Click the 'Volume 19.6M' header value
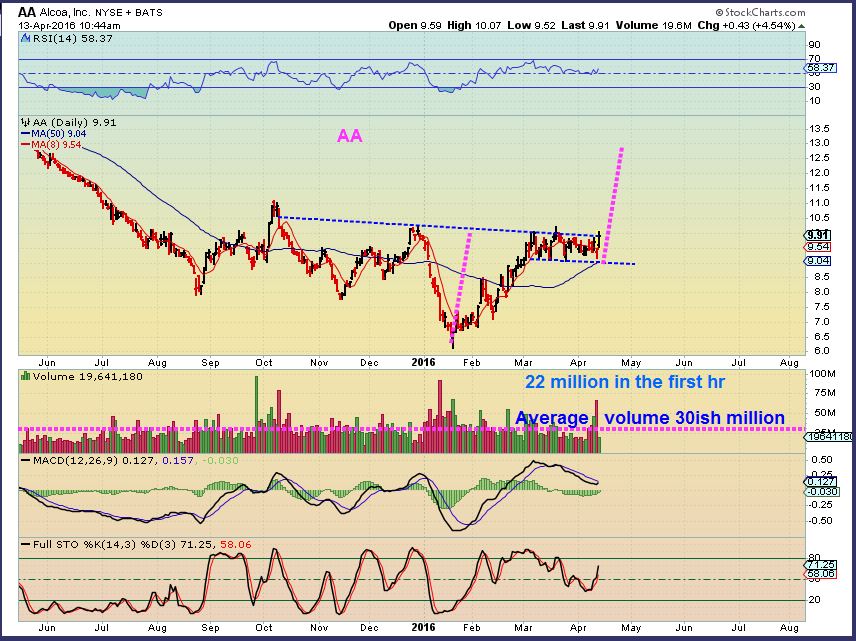Screen dimensions: 856x641 [653, 26]
